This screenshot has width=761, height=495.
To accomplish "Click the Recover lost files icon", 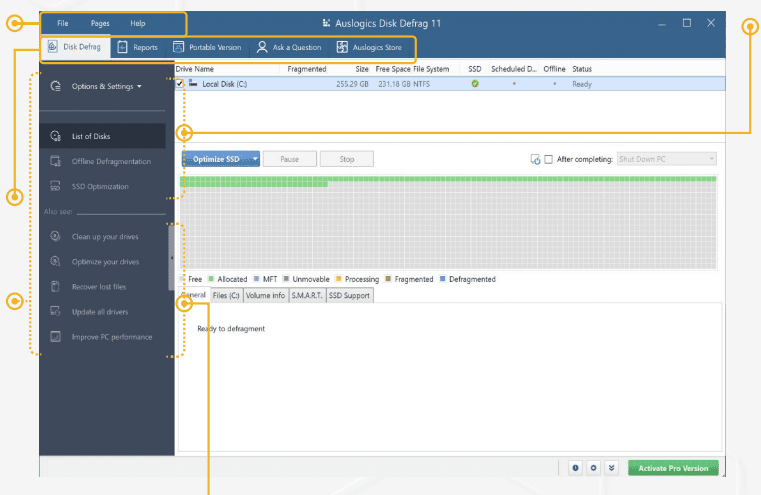I will click(x=55, y=287).
